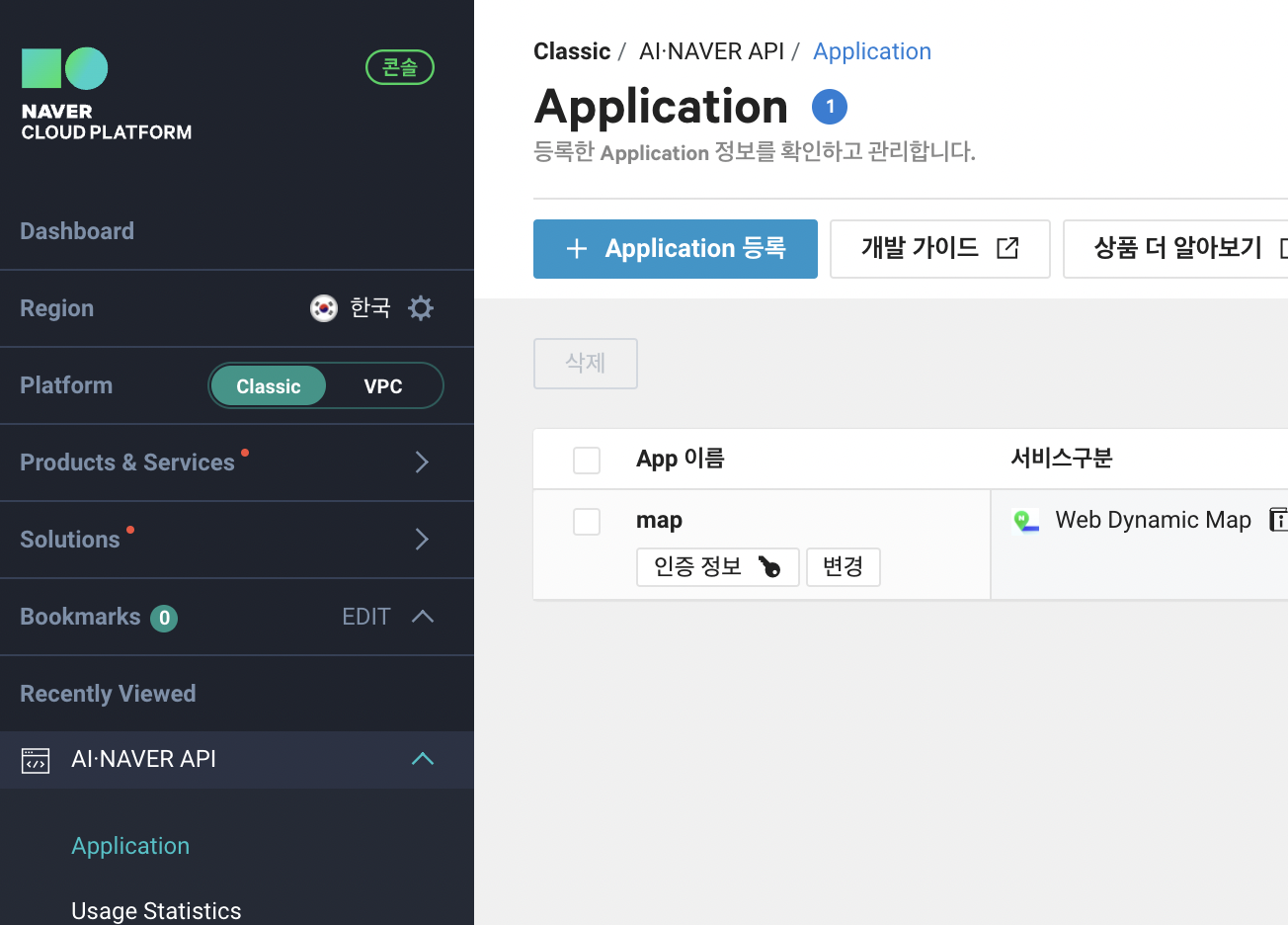This screenshot has width=1288, height=925.
Task: Open the 상품 더 알아보기 button
Action: (x=1175, y=249)
